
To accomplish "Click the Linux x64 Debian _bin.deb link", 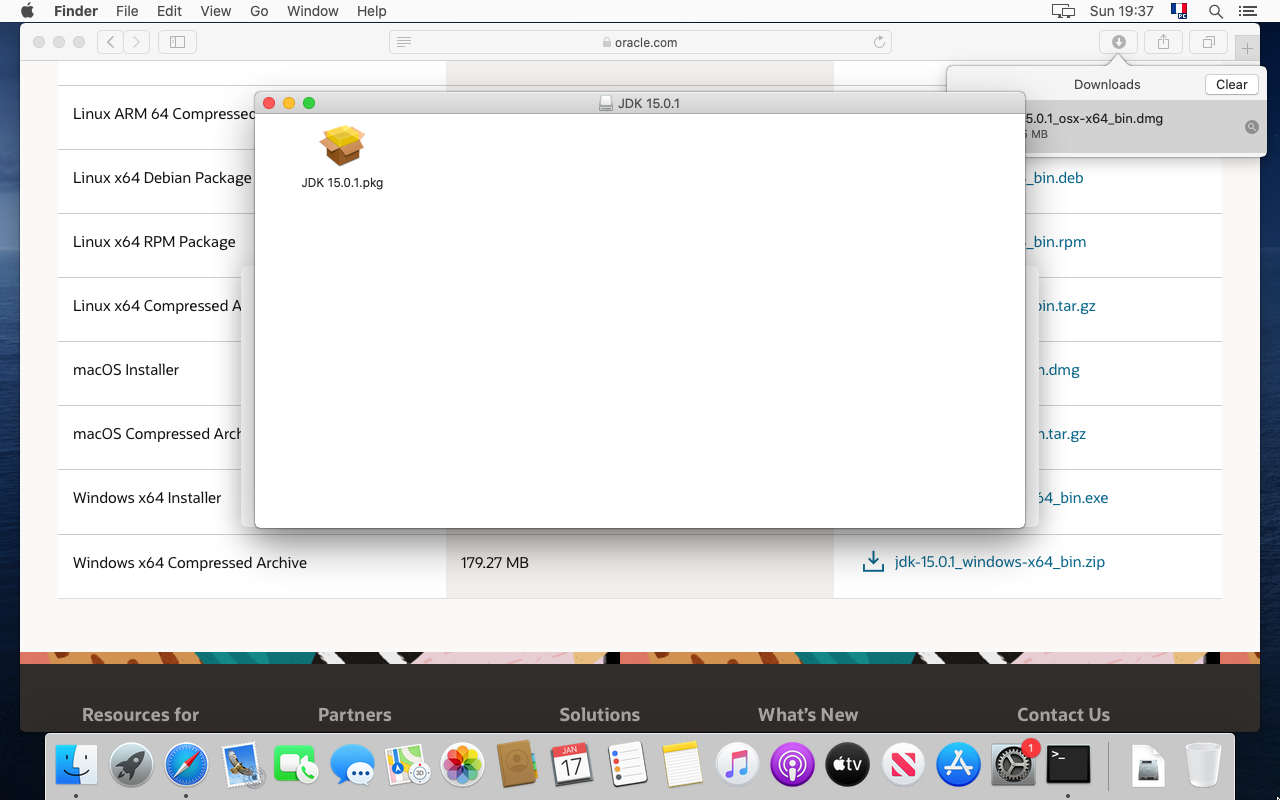I will pyautogui.click(x=1055, y=178).
